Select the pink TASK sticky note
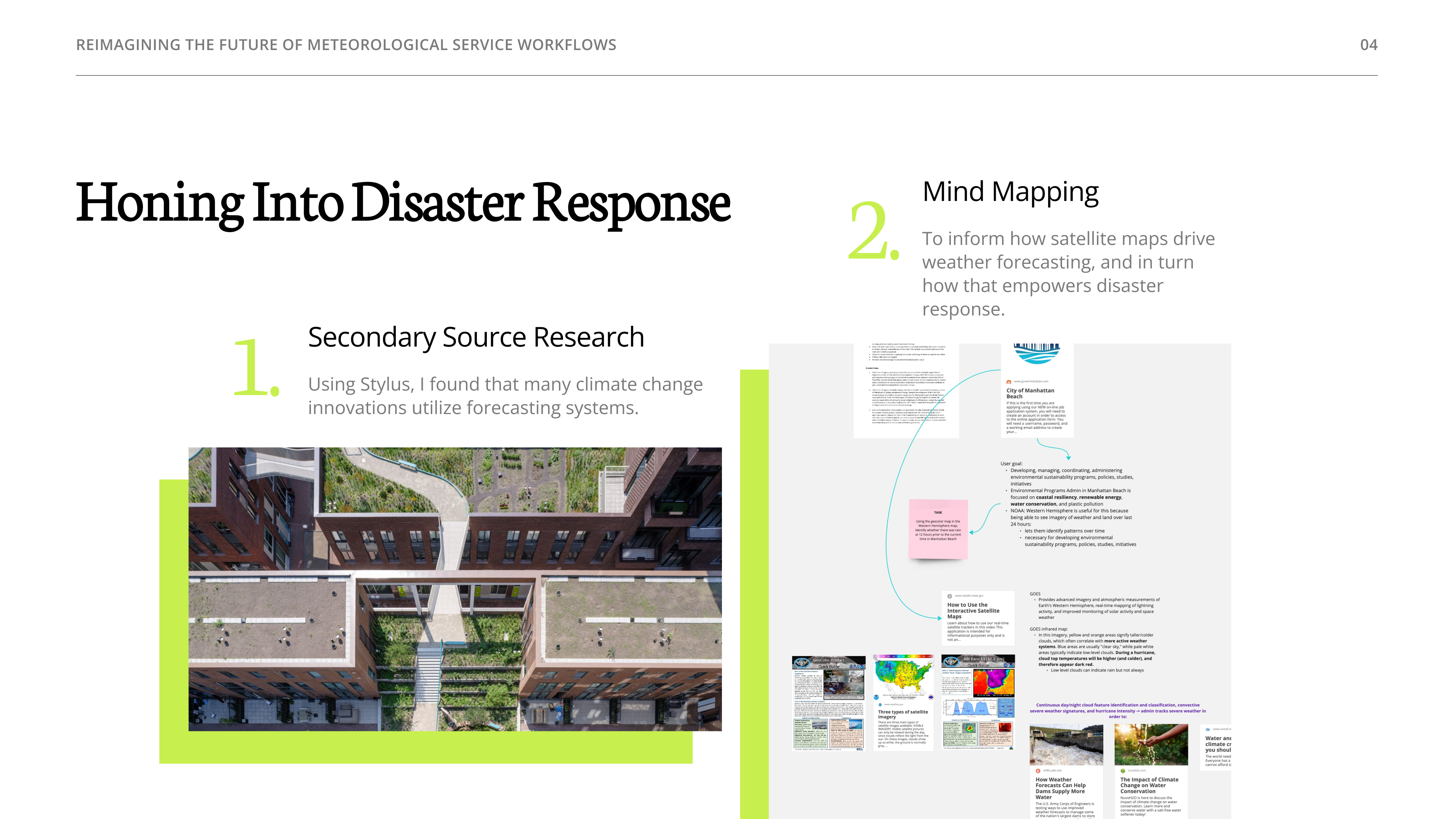Viewport: 1456px width, 819px height. tap(938, 530)
